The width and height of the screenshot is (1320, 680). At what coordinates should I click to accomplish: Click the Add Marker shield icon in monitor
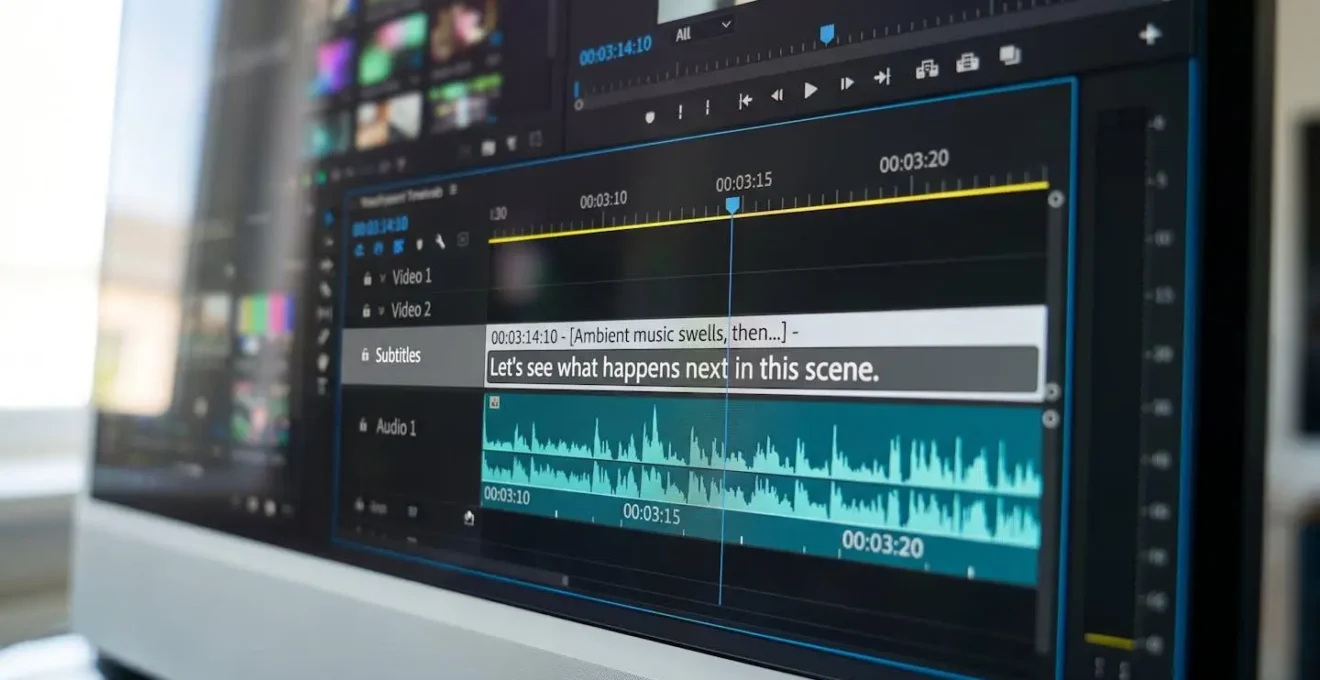(x=650, y=117)
